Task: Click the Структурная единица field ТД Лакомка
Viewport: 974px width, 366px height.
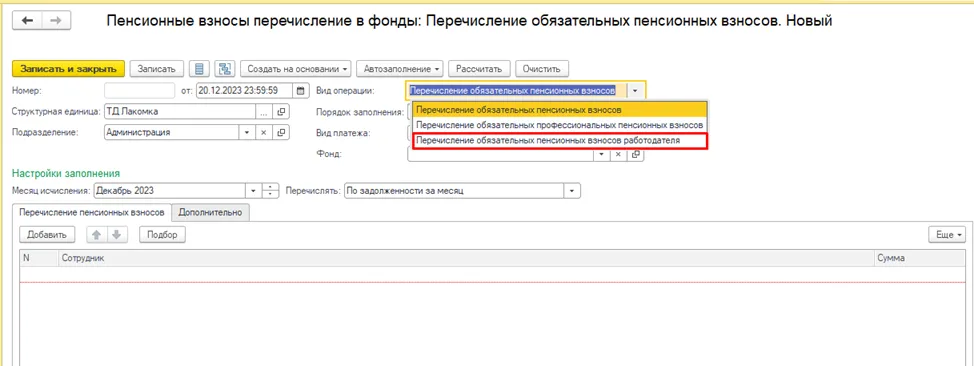Action: tap(180, 112)
